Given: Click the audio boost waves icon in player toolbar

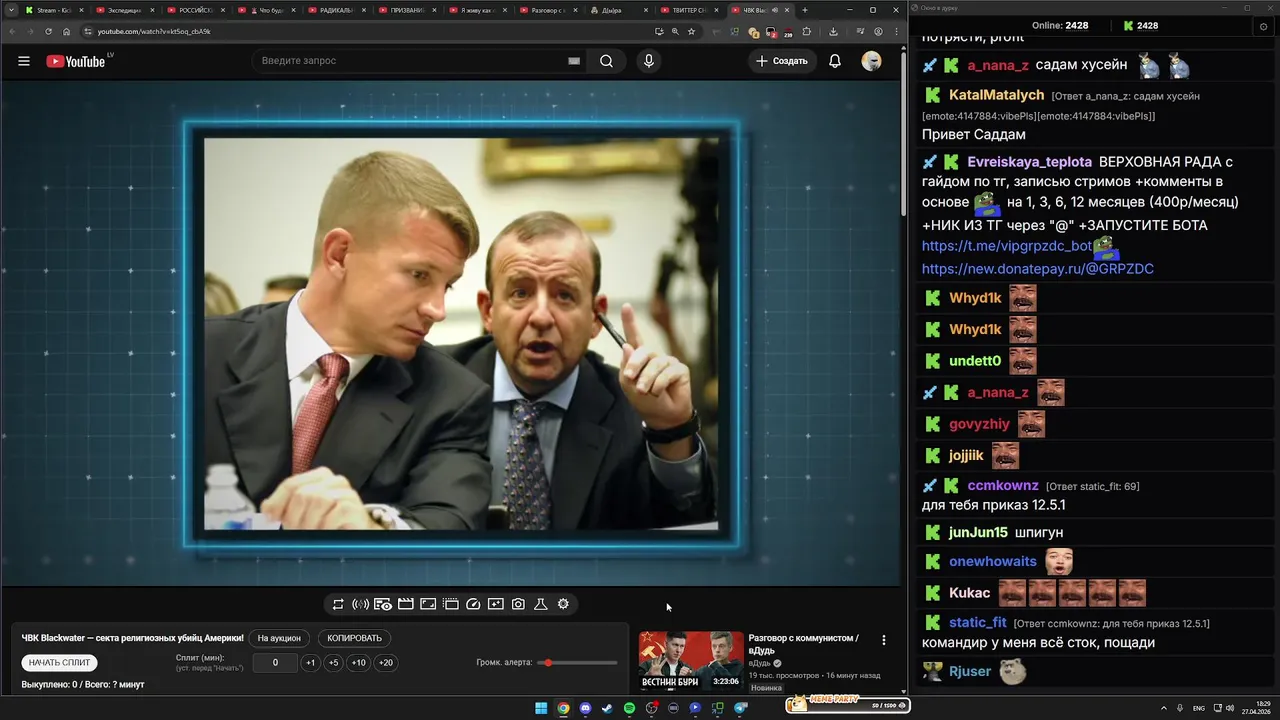Looking at the screenshot, I should pyautogui.click(x=360, y=604).
